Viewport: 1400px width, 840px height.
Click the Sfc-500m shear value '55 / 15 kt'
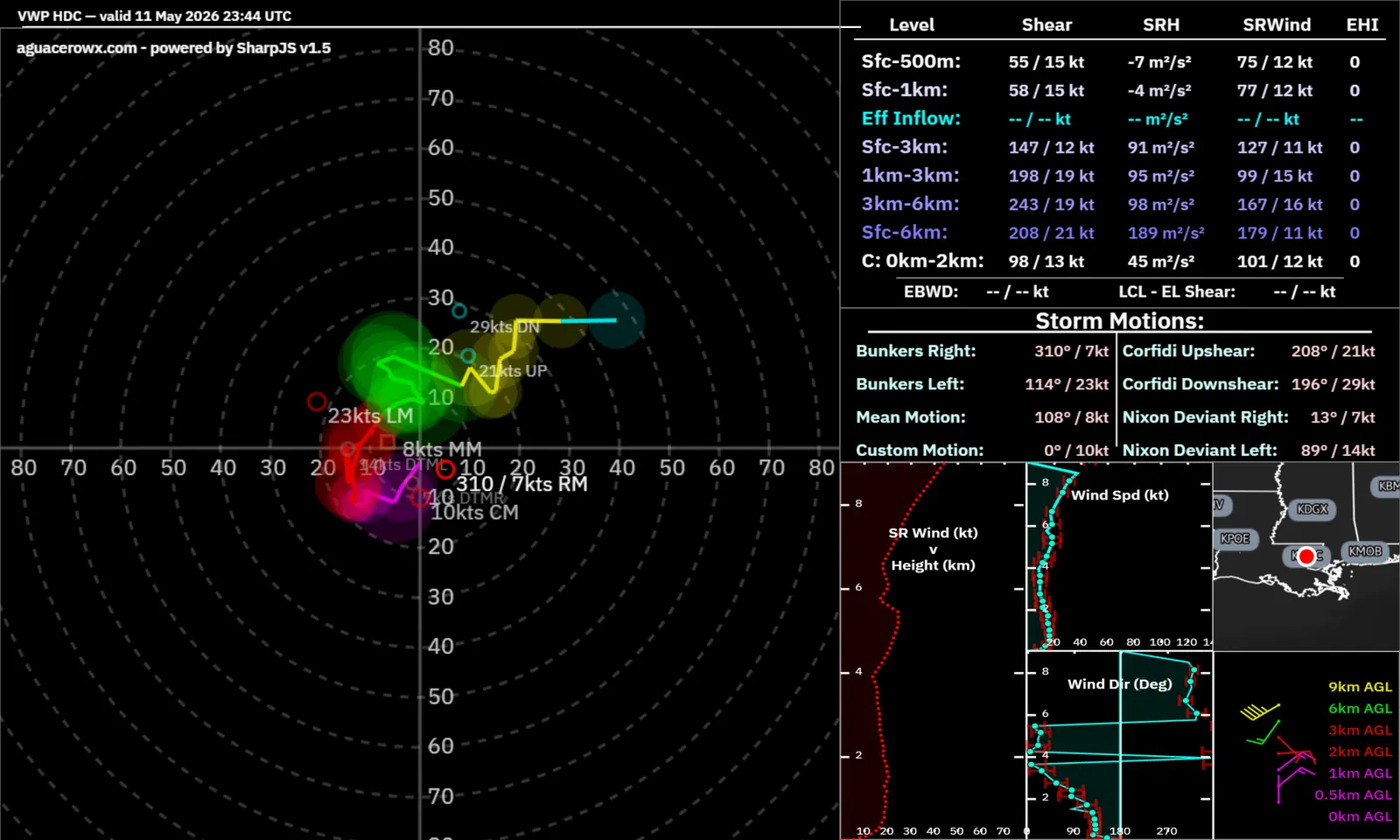tap(1046, 62)
